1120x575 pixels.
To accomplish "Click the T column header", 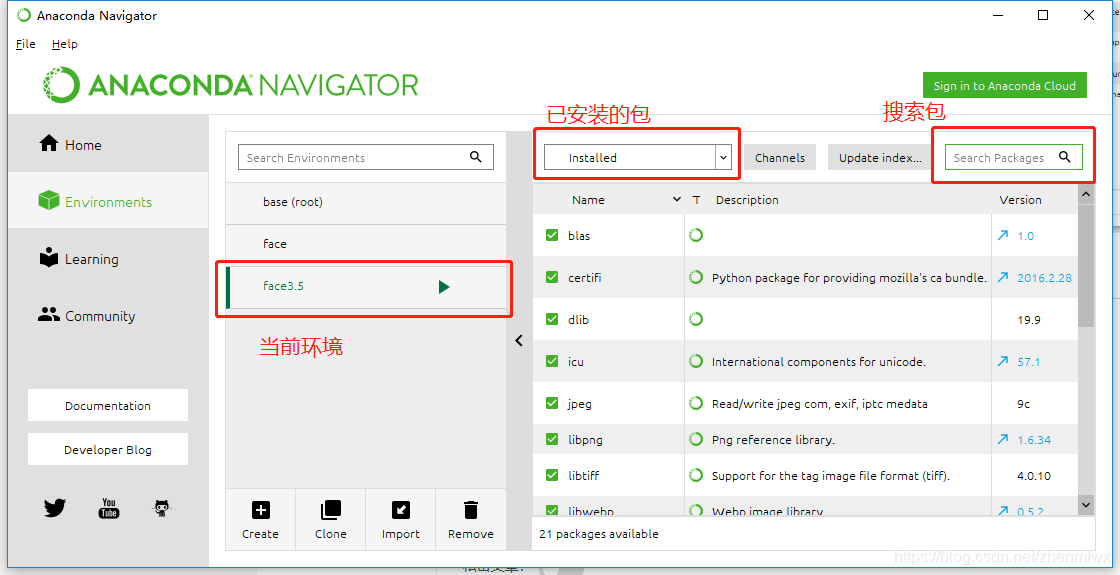I will 696,200.
